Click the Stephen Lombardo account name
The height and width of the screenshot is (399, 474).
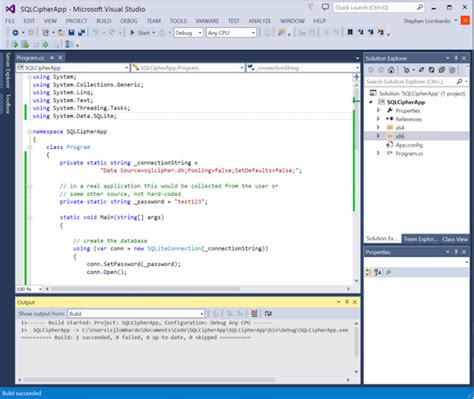coord(427,21)
